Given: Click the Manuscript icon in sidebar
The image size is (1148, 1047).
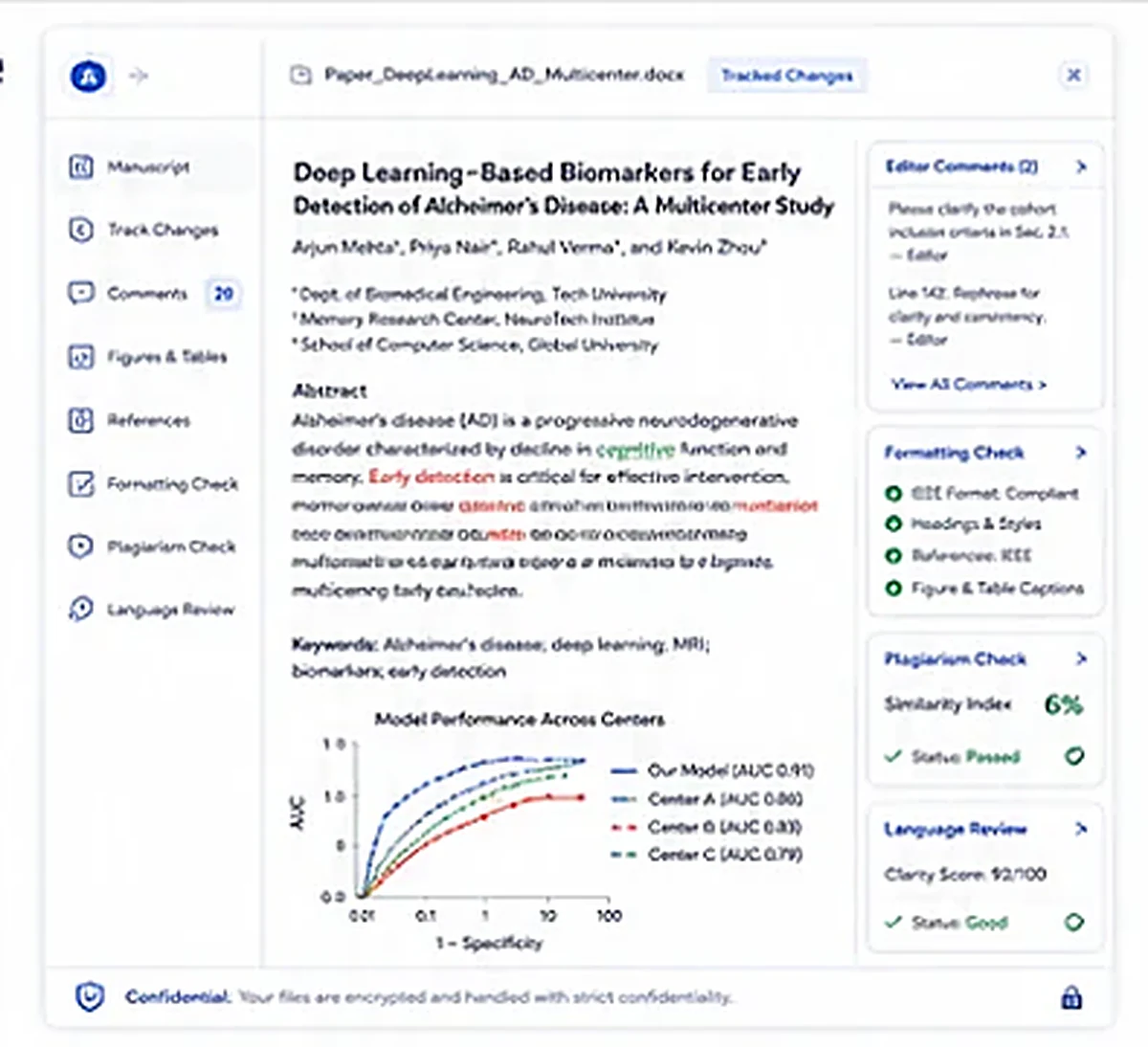Looking at the screenshot, I should pos(81,167).
